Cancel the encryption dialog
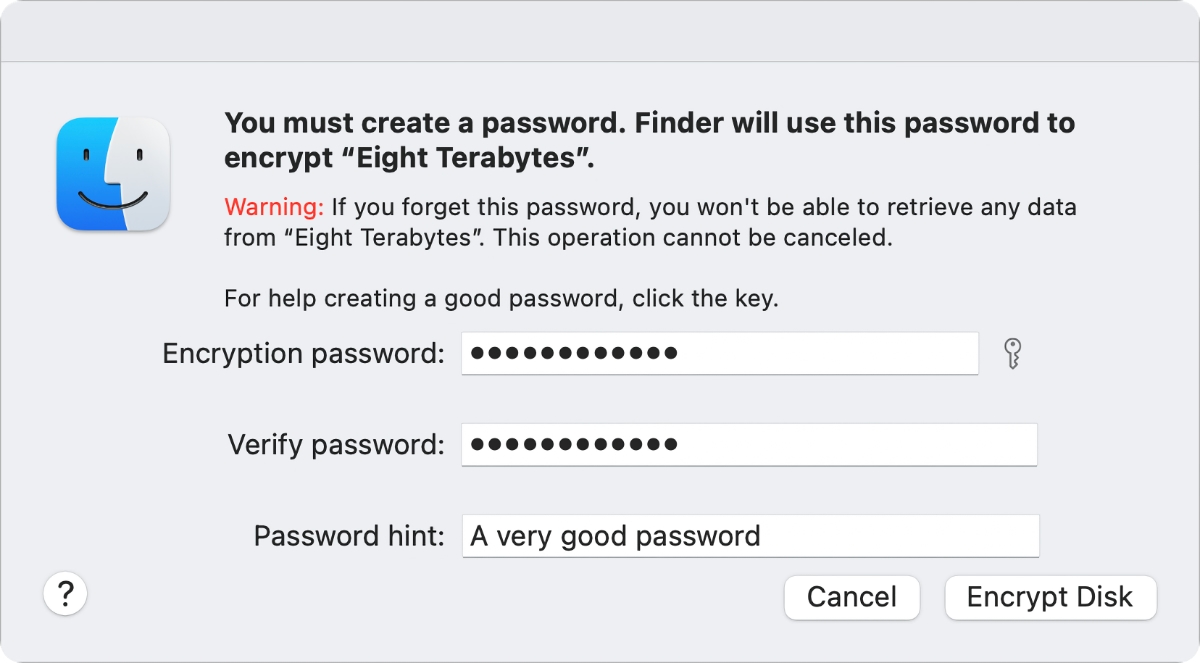Screen dimensions: 1200x663 pos(851,597)
